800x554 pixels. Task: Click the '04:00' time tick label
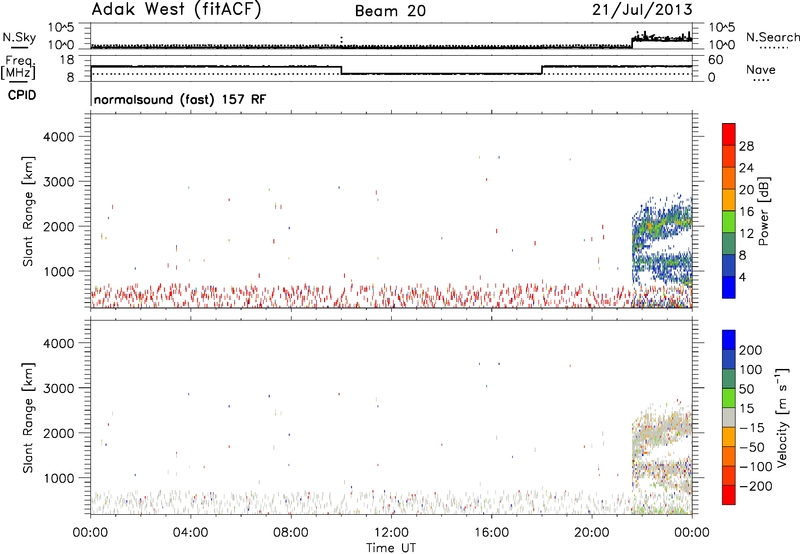[190, 533]
